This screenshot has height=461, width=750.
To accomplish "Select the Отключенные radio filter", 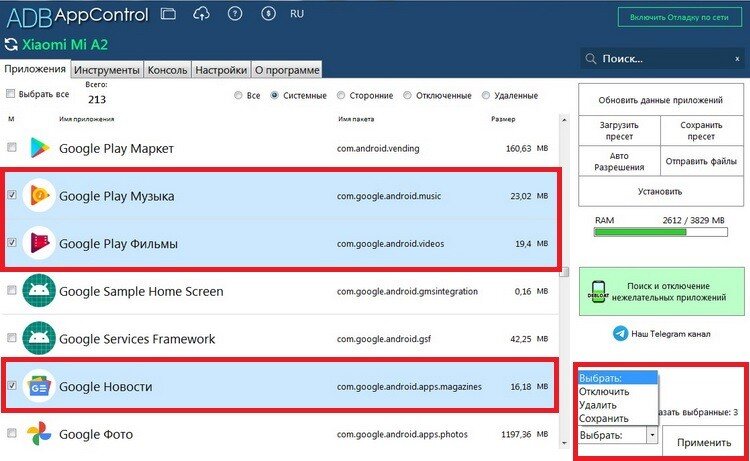I will tap(408, 95).
